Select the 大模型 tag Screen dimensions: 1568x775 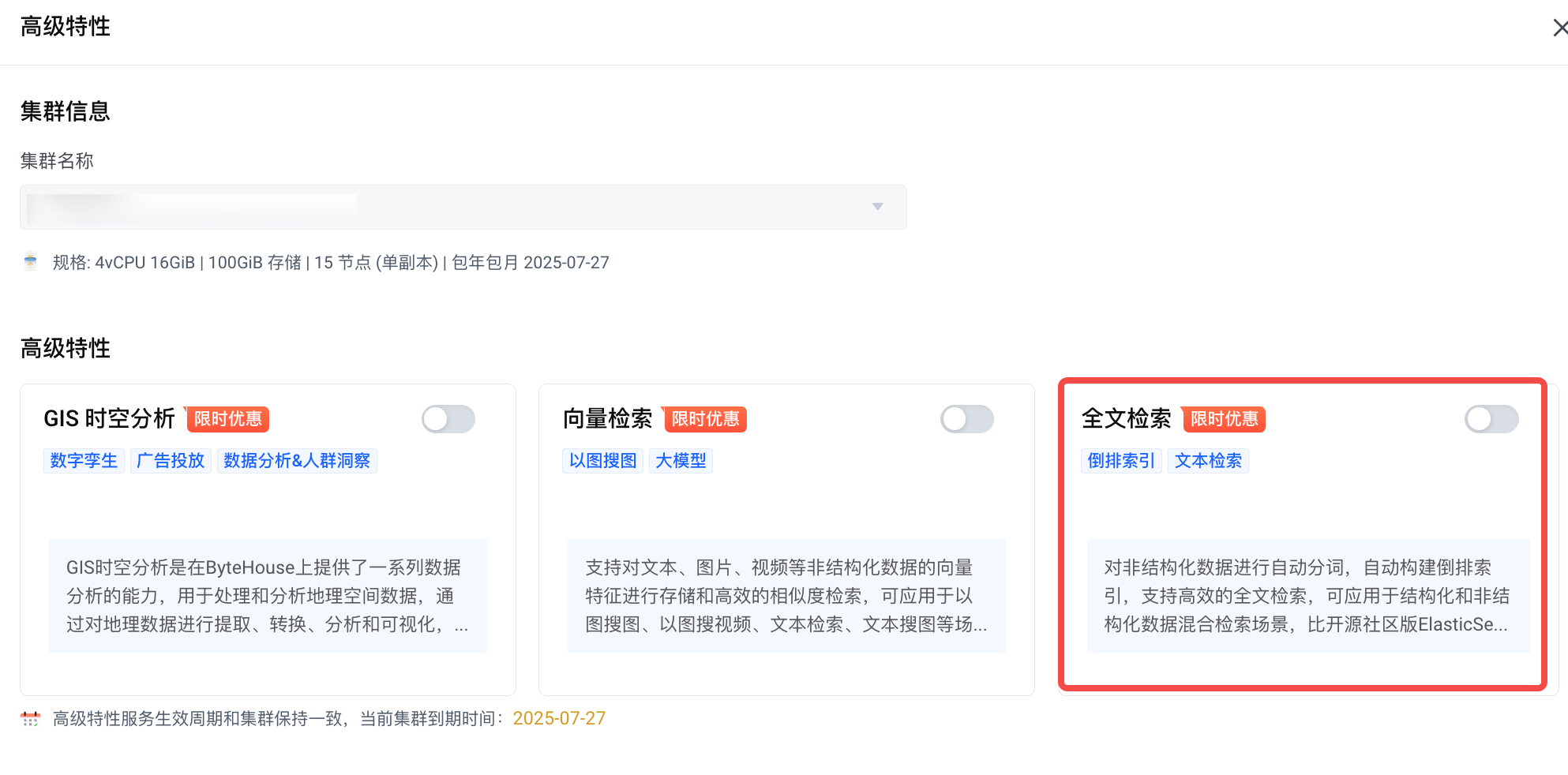pos(681,461)
